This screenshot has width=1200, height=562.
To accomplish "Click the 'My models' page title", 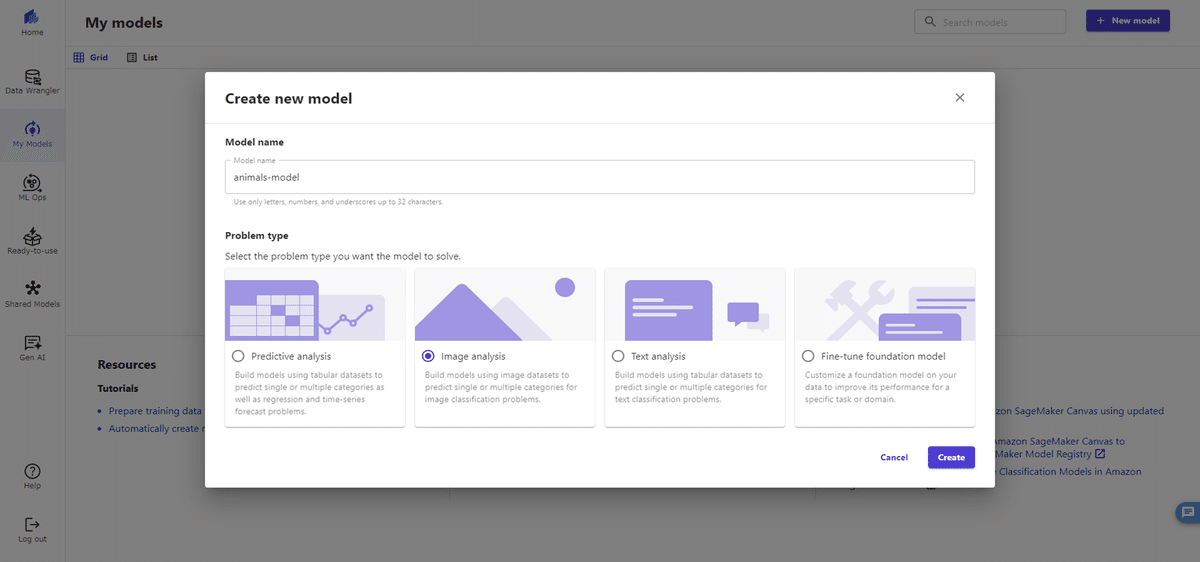I will pos(124,22).
